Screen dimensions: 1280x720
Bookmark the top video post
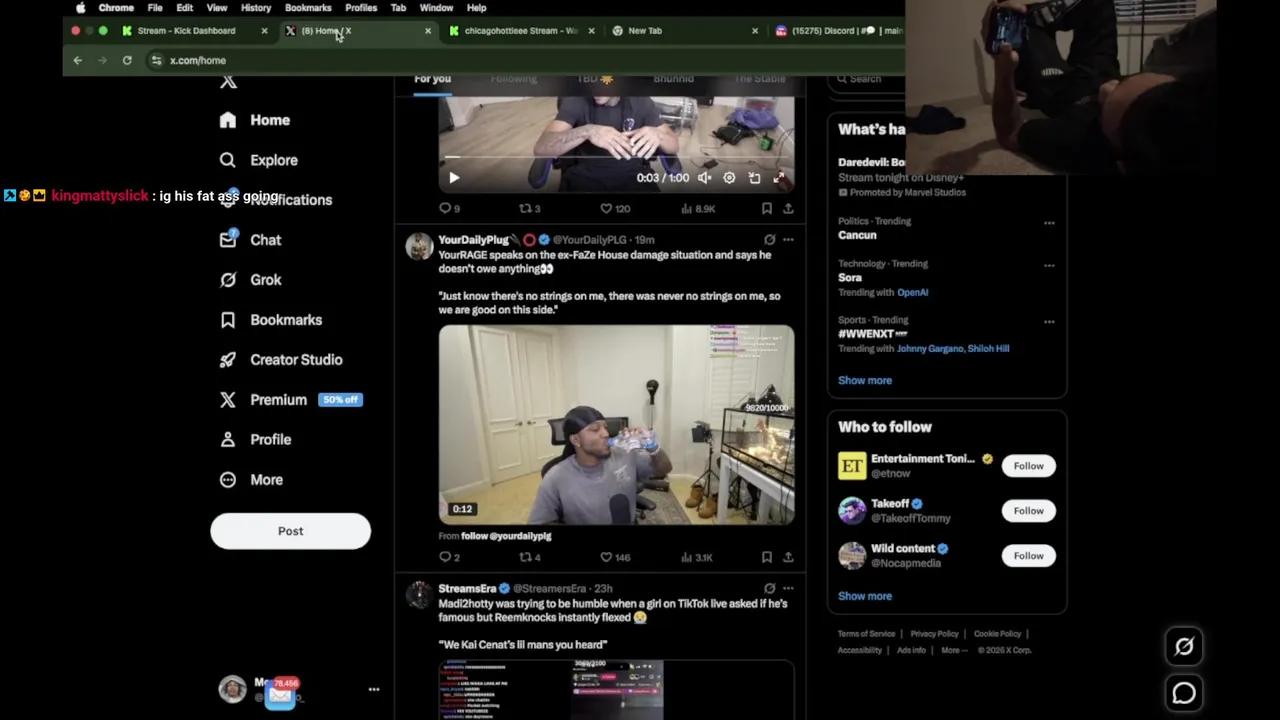766,209
